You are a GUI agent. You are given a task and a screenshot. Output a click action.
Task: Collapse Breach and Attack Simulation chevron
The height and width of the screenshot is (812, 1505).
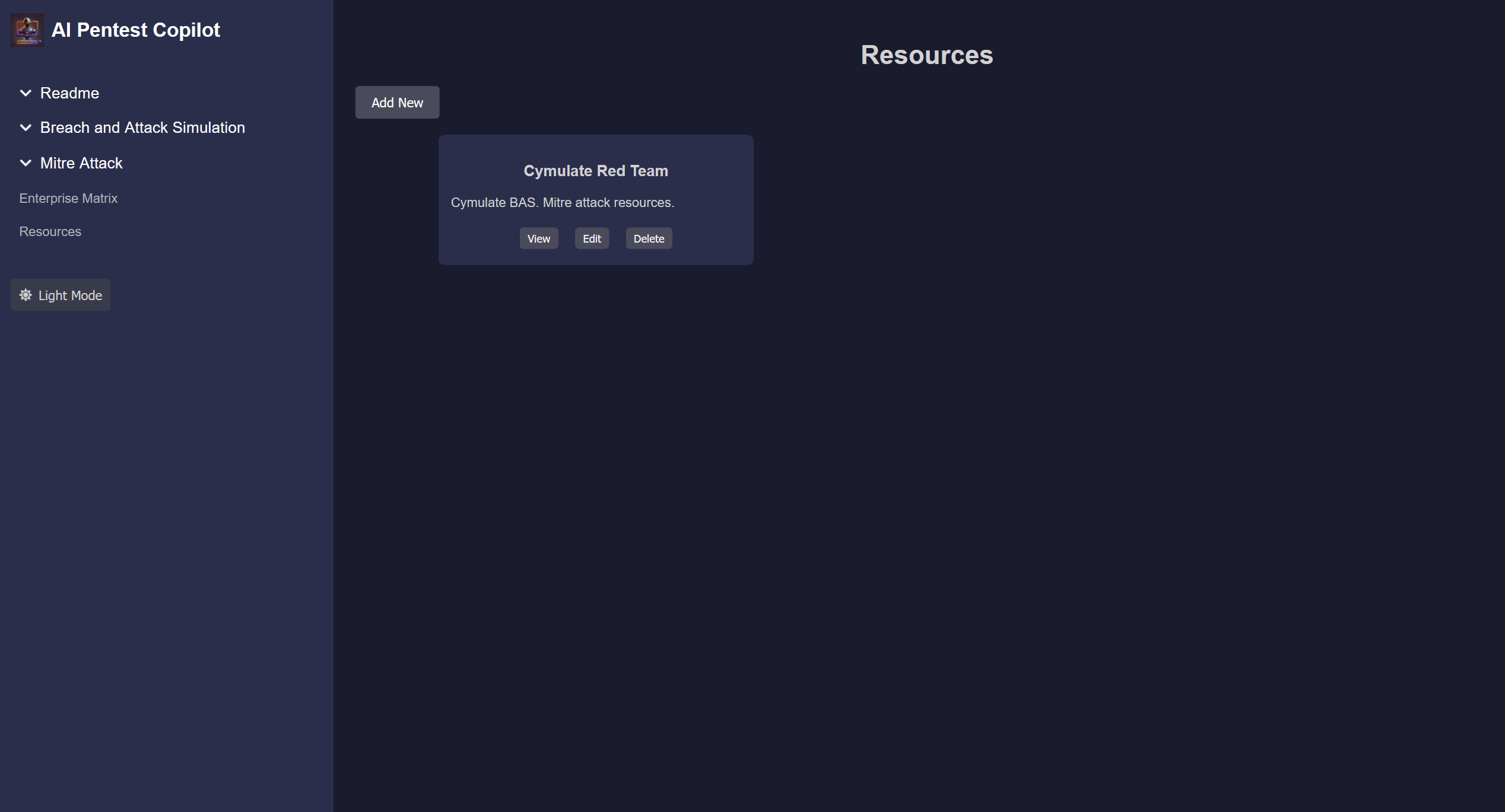pyautogui.click(x=26, y=128)
